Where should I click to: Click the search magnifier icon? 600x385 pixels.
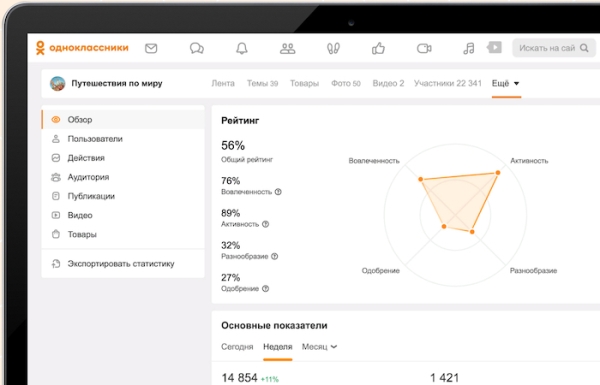584,48
